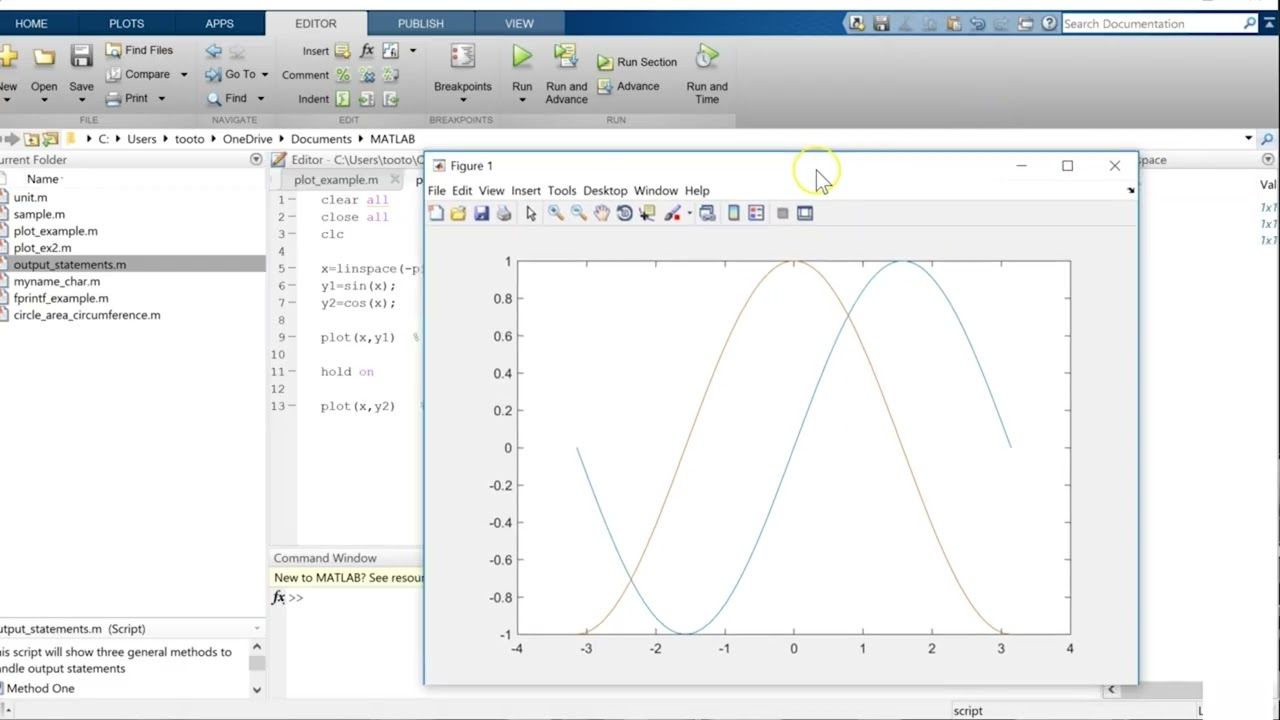The width and height of the screenshot is (1280, 720).
Task: Click Run Section in the editor ribbon
Action: 637,62
